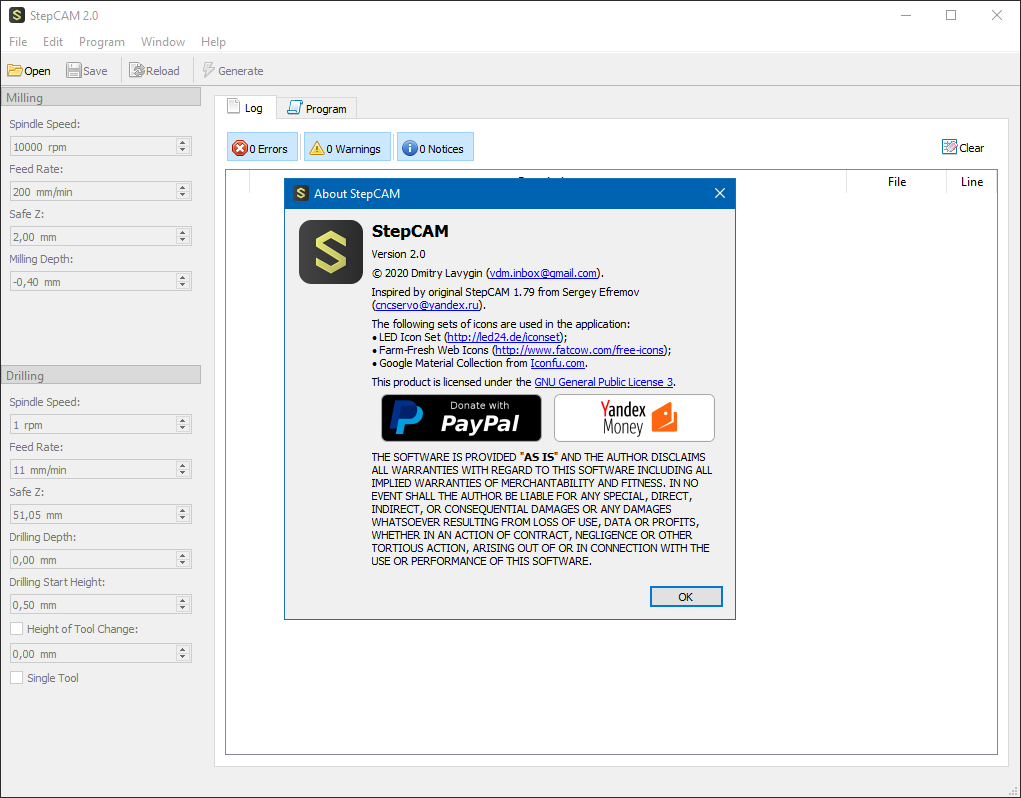The height and width of the screenshot is (798, 1021).
Task: Click the StepCAM logo in About dialog
Action: point(331,252)
